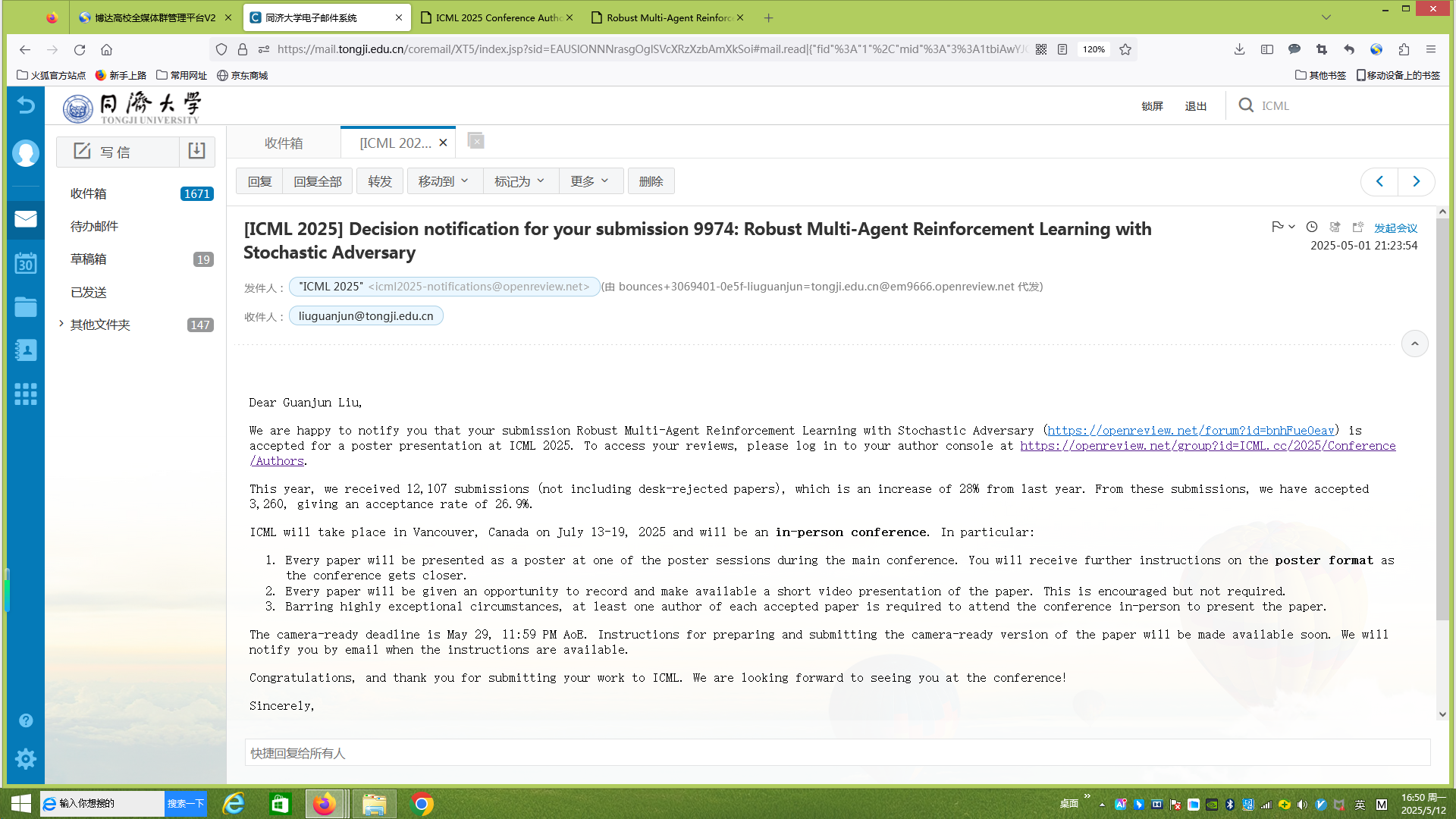Click the 回复 reply button
This screenshot has height=819, width=1456.
(x=259, y=181)
